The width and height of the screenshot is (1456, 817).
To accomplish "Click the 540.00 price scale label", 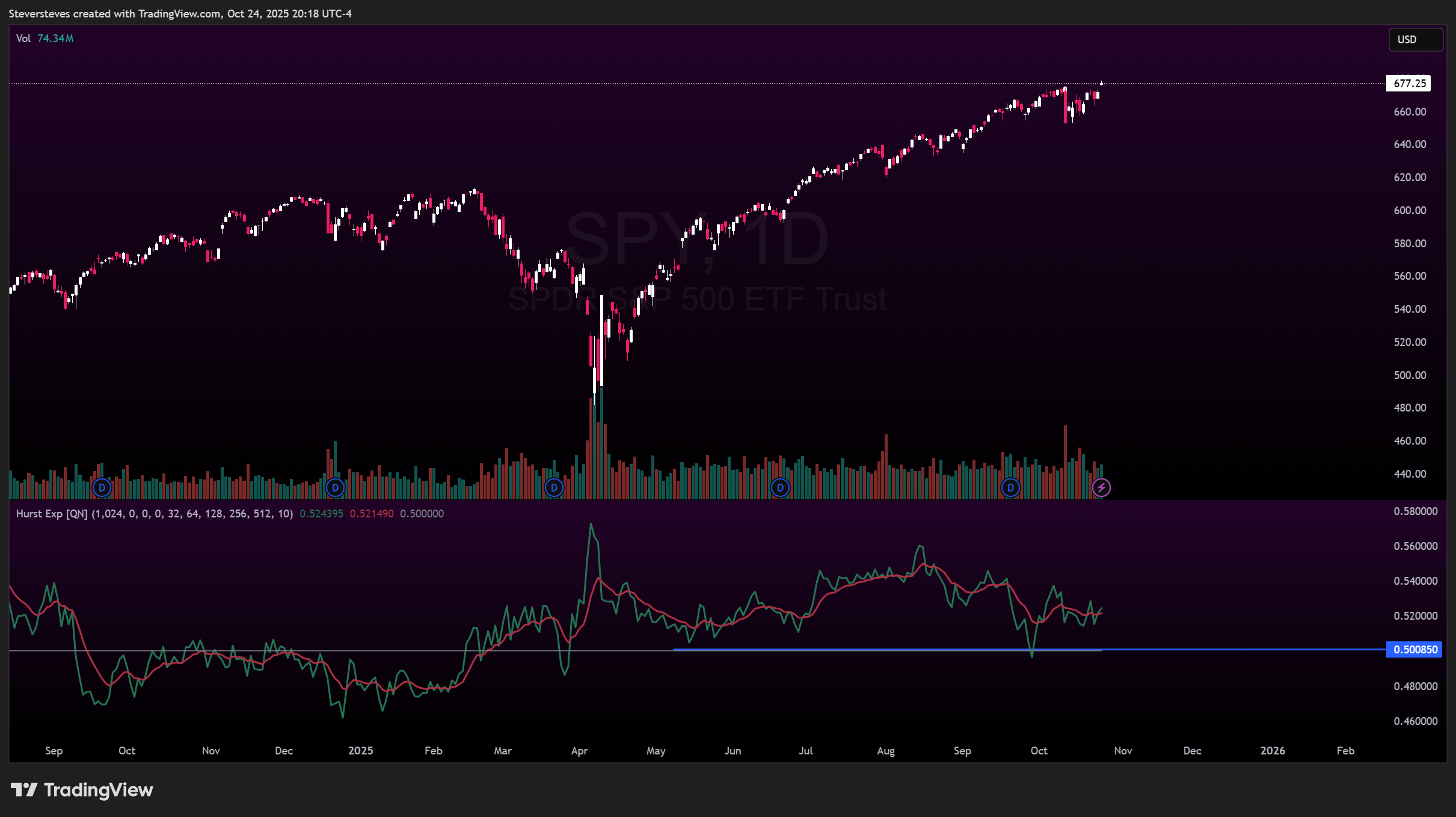I will click(1410, 309).
